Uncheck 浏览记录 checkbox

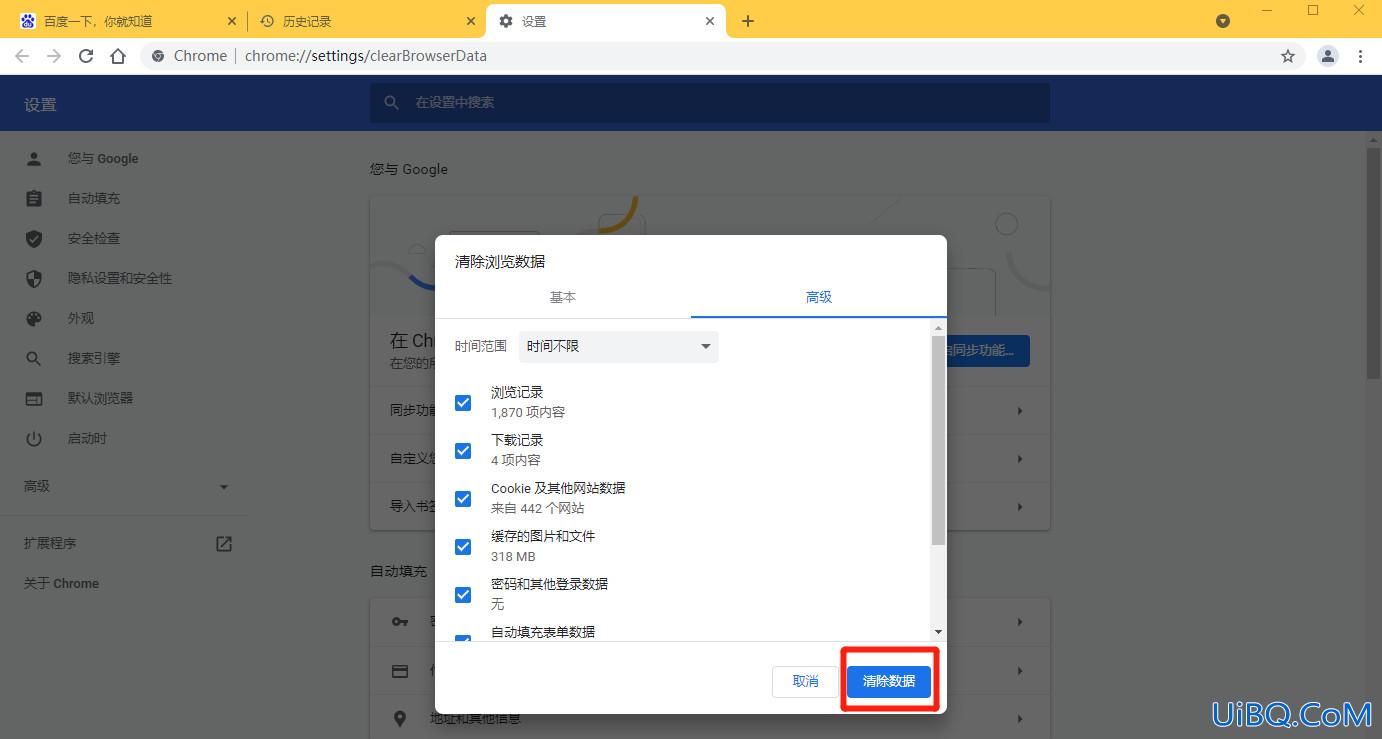(463, 402)
